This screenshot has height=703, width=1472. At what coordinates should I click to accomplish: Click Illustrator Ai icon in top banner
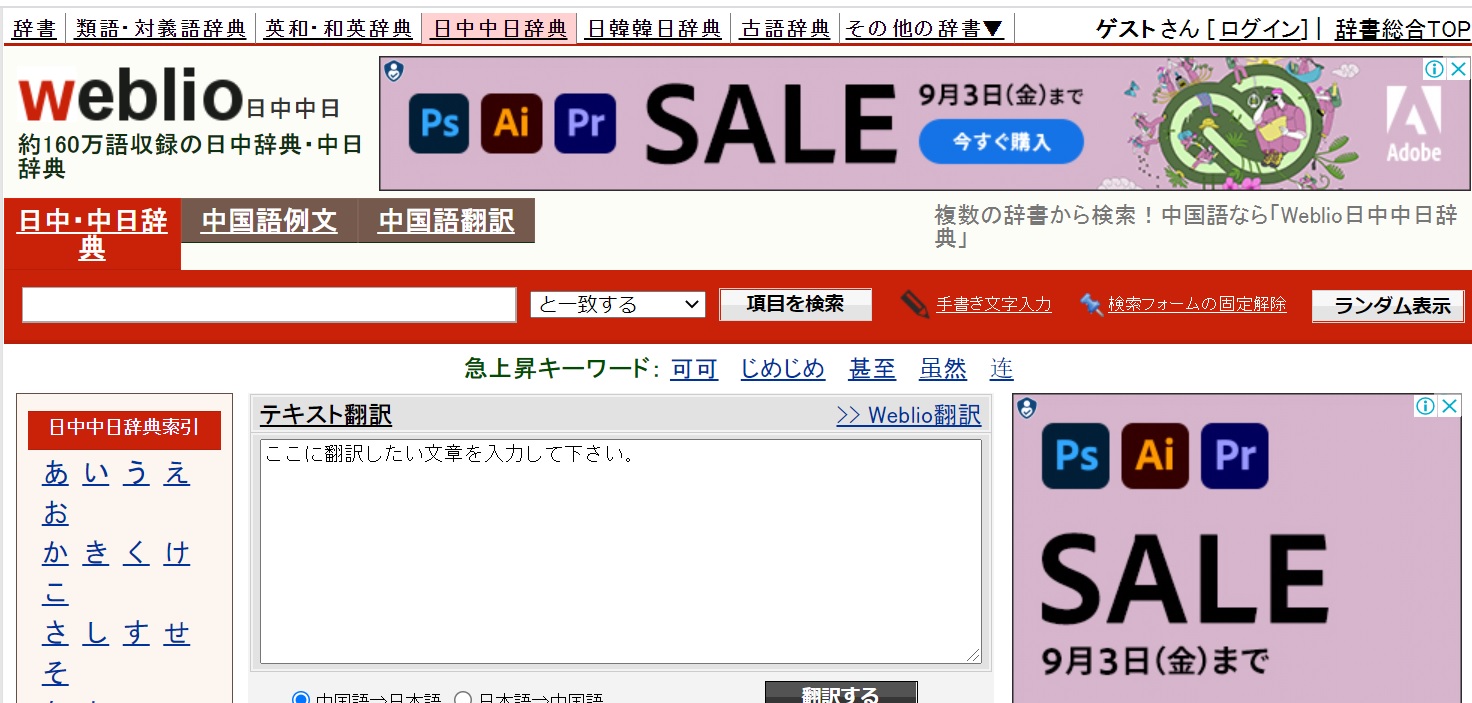coord(511,123)
